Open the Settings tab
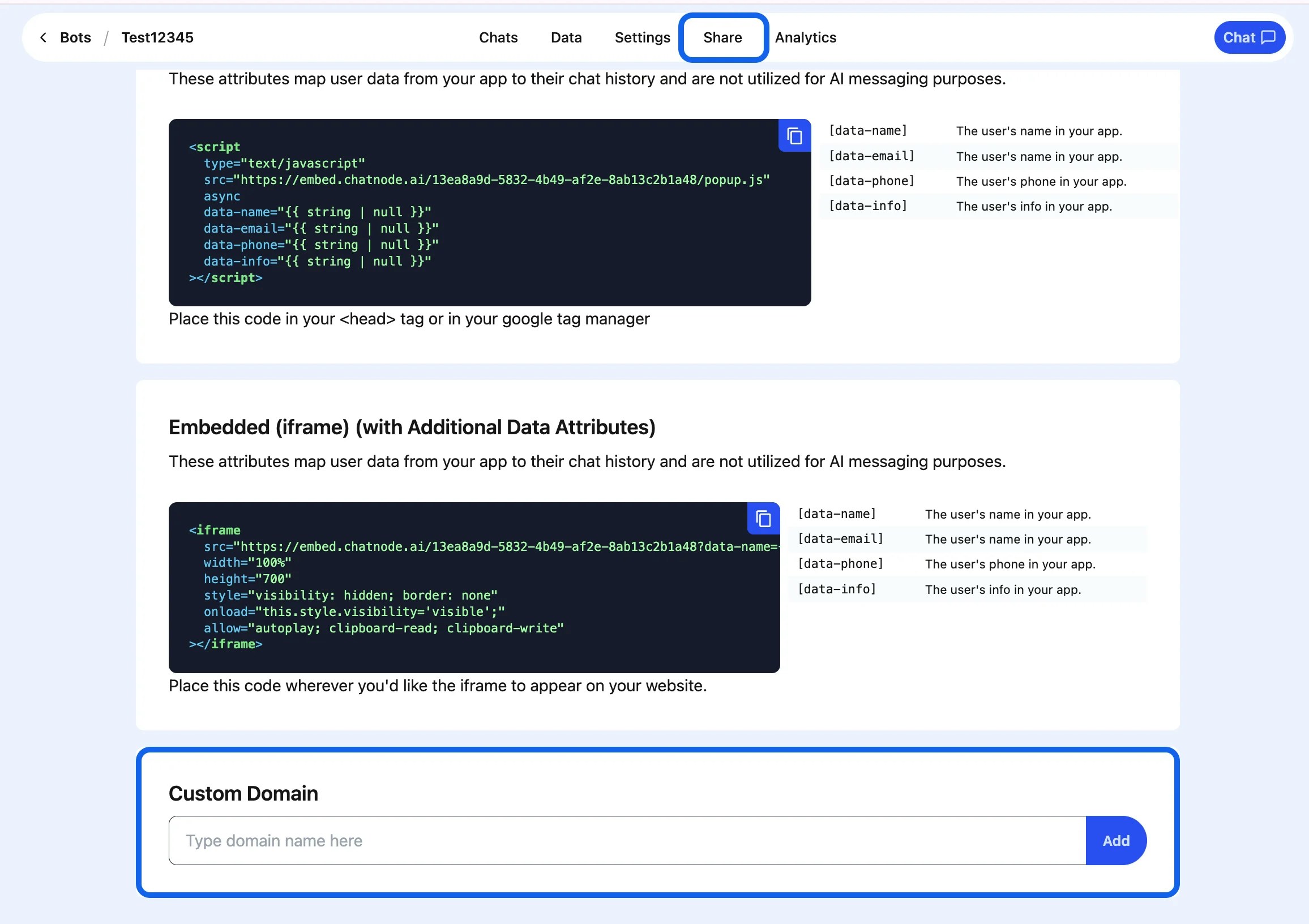The height and width of the screenshot is (924, 1309). (642, 37)
